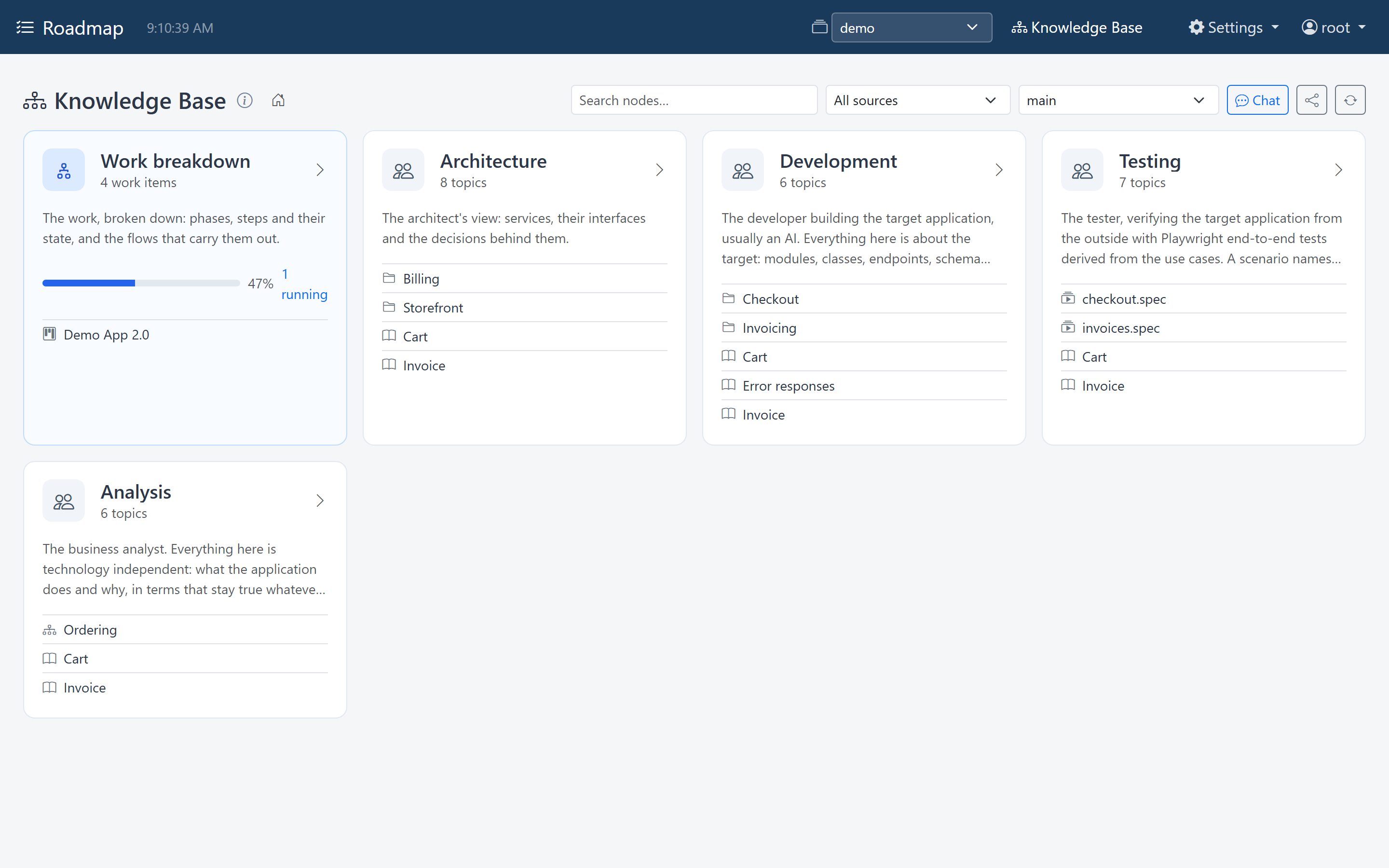Expand Analysis card chevron
This screenshot has width=1389, height=868.
click(320, 501)
